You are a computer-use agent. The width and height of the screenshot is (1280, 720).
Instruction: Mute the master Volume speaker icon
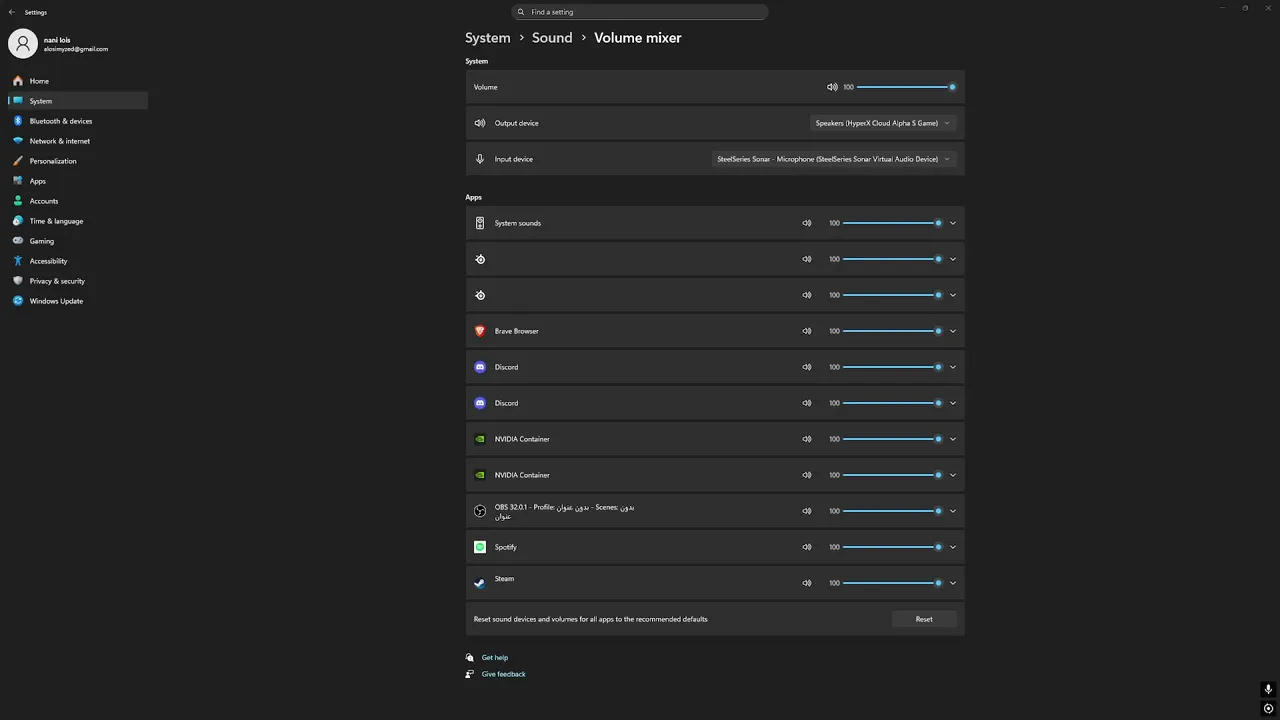tap(832, 87)
